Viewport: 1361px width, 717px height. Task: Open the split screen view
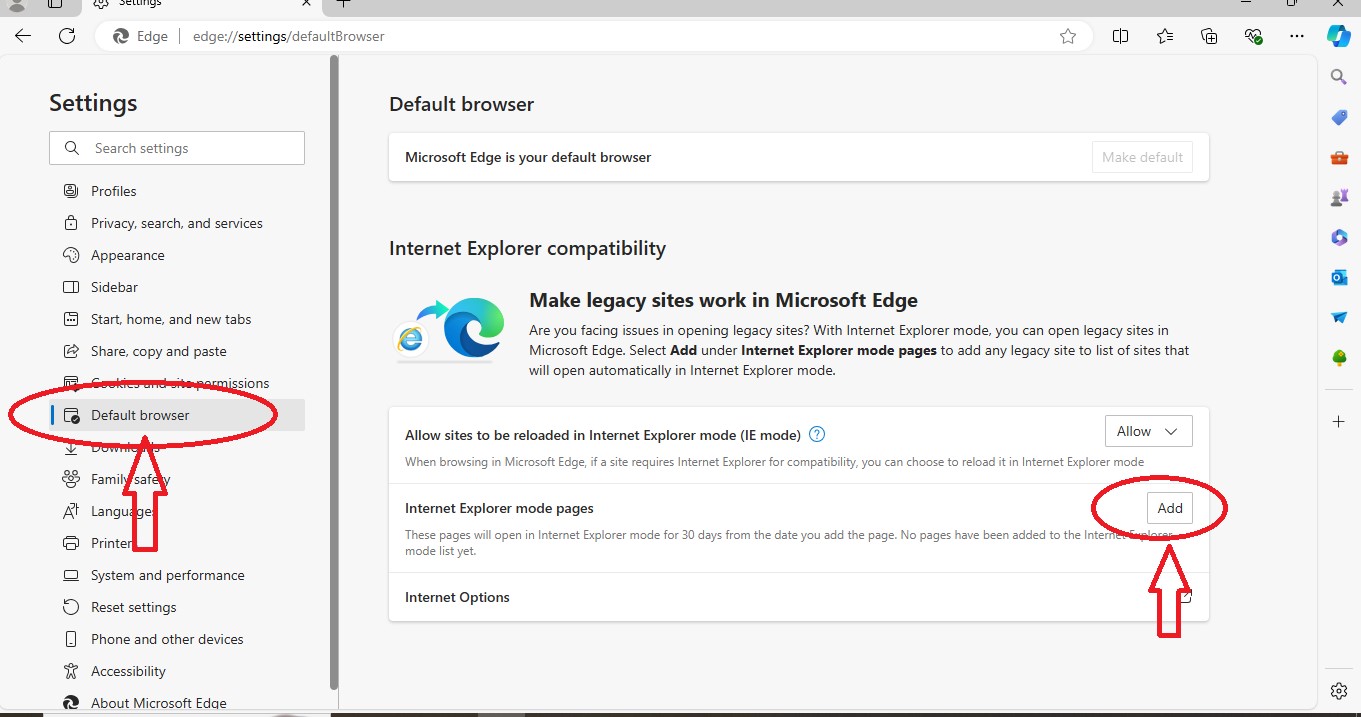1121,36
